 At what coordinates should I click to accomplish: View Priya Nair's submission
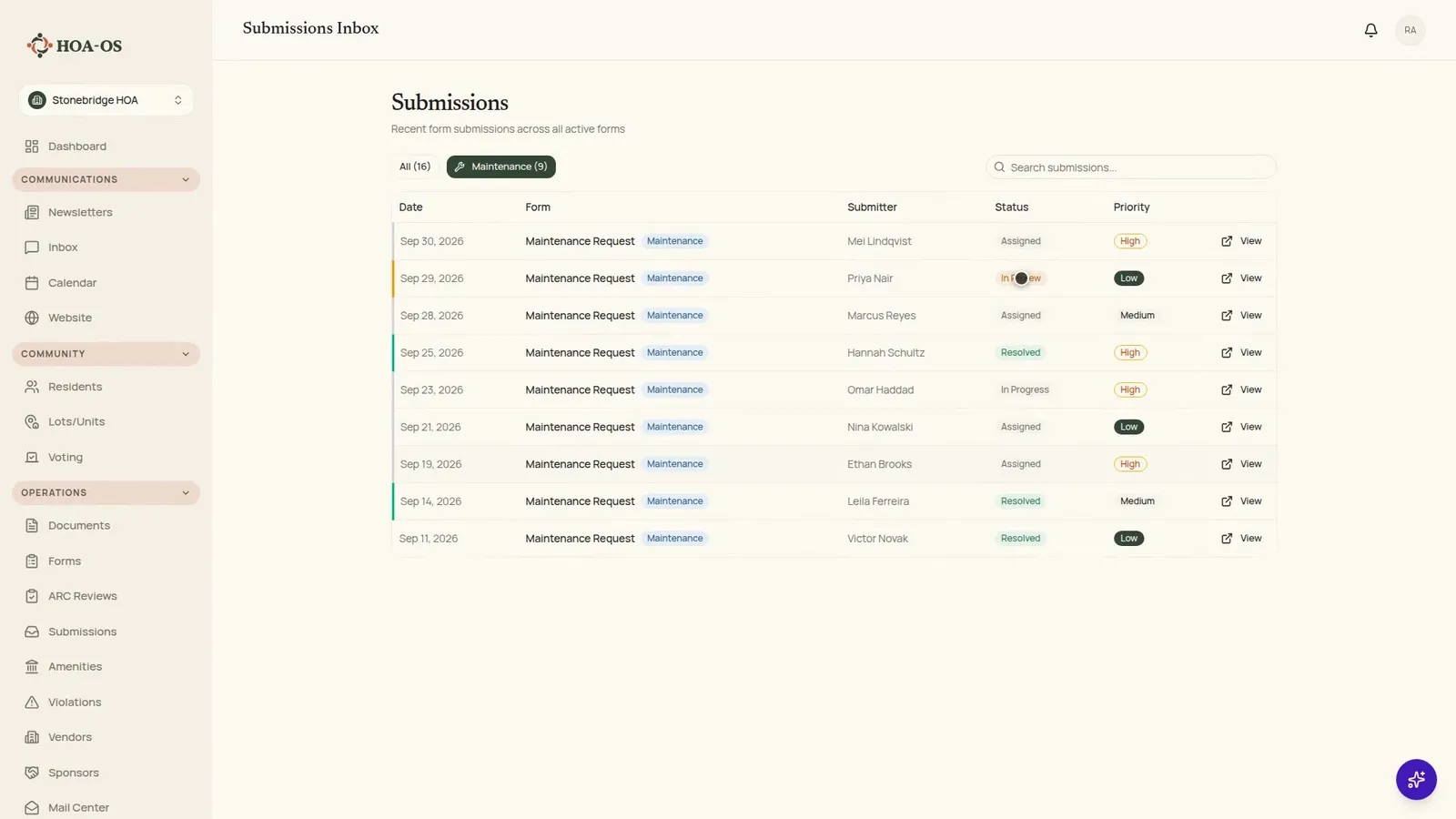(x=1241, y=278)
